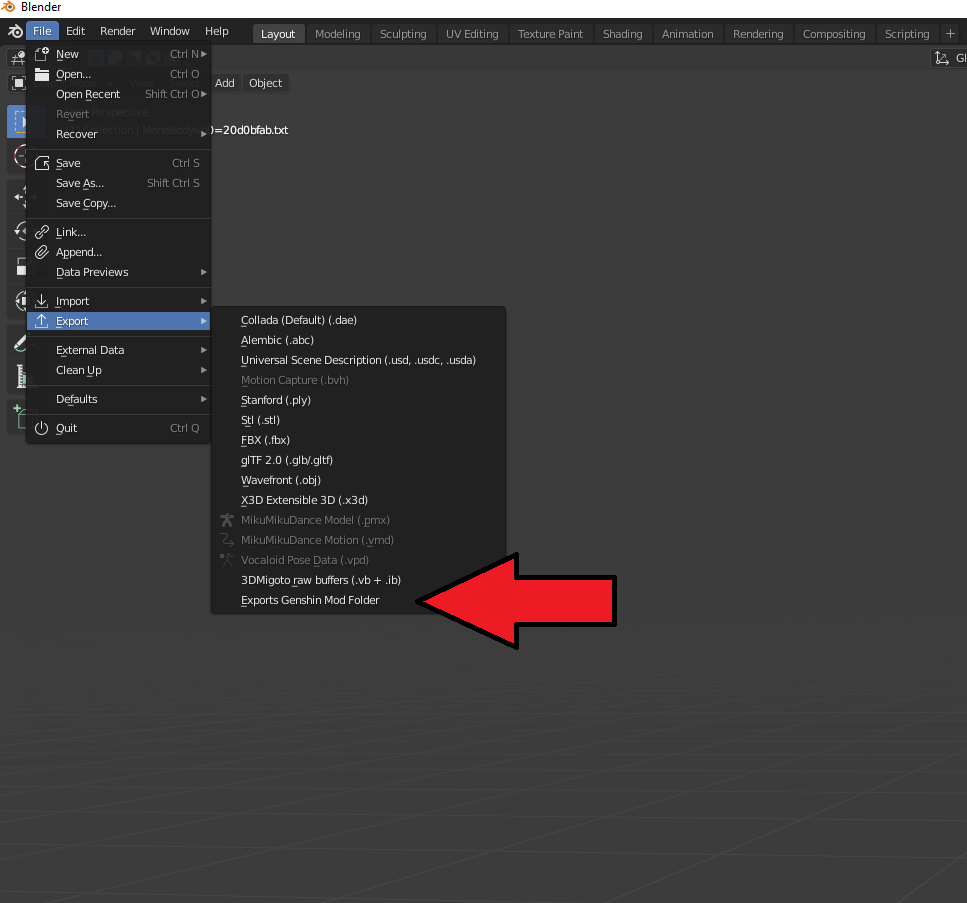Switch to the Shading workspace tab
Image resolution: width=967 pixels, height=903 pixels.
(x=622, y=34)
